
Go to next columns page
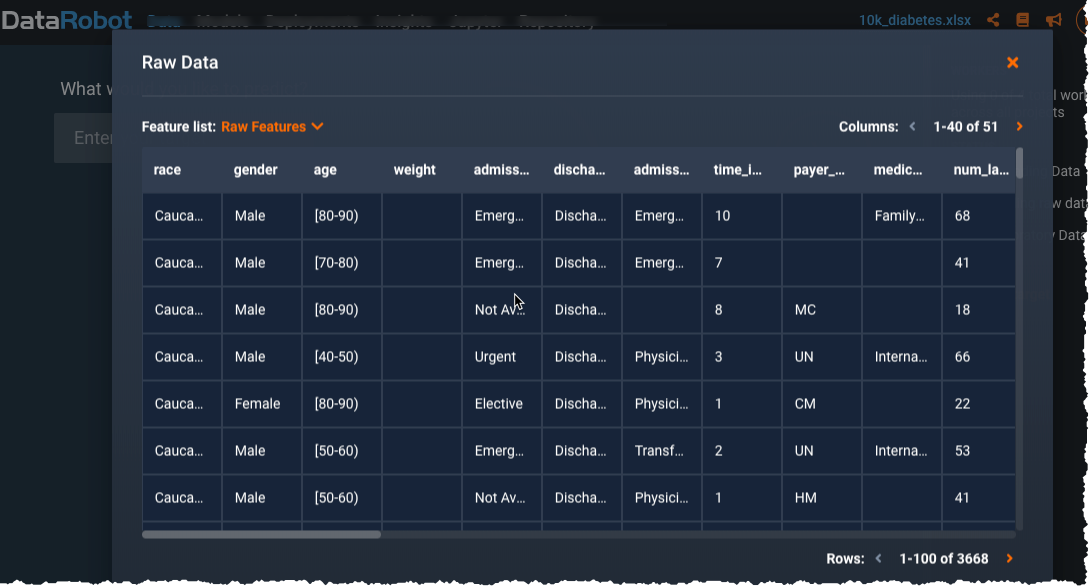point(1019,127)
